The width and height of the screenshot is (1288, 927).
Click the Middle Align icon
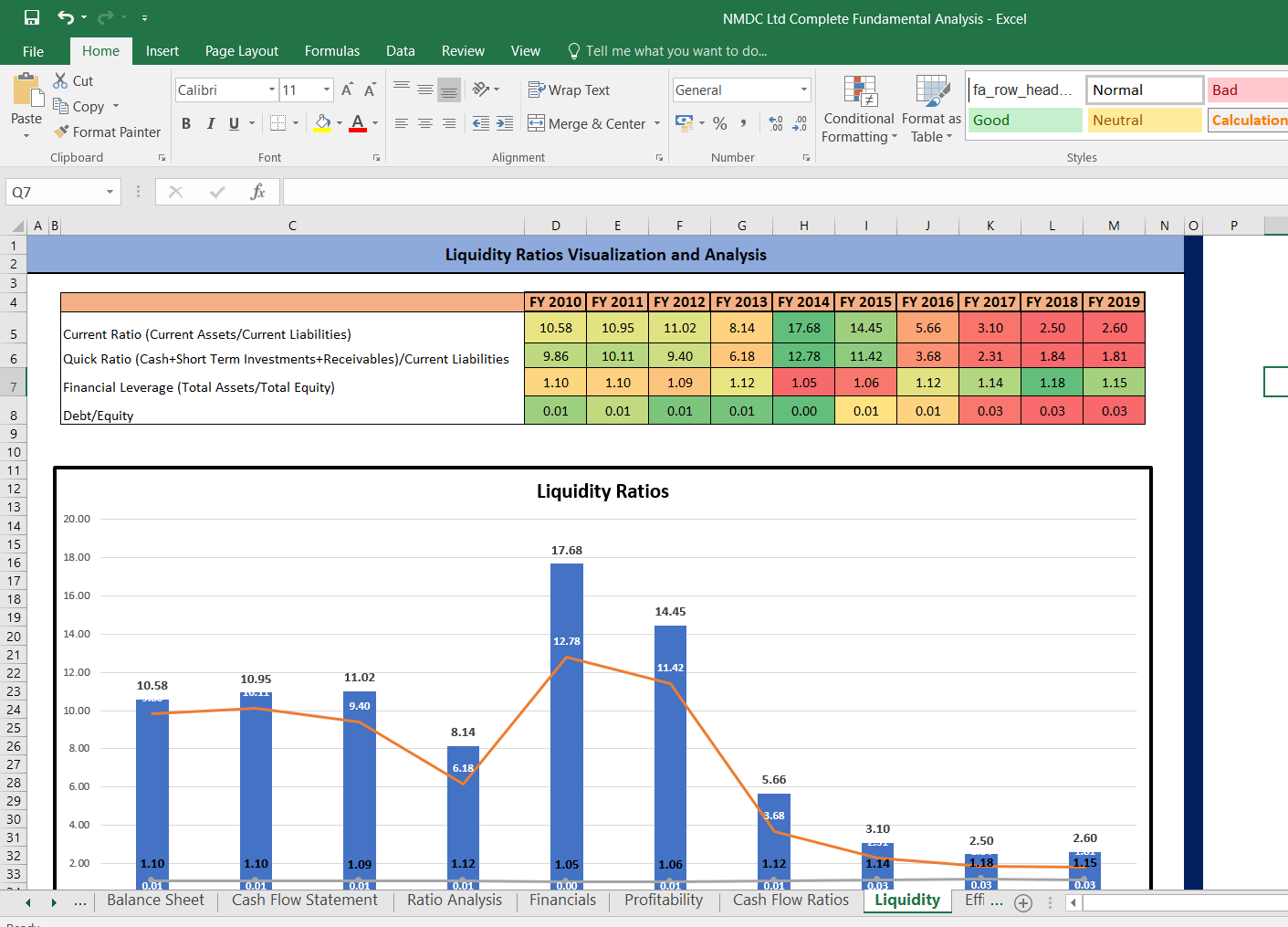(425, 90)
